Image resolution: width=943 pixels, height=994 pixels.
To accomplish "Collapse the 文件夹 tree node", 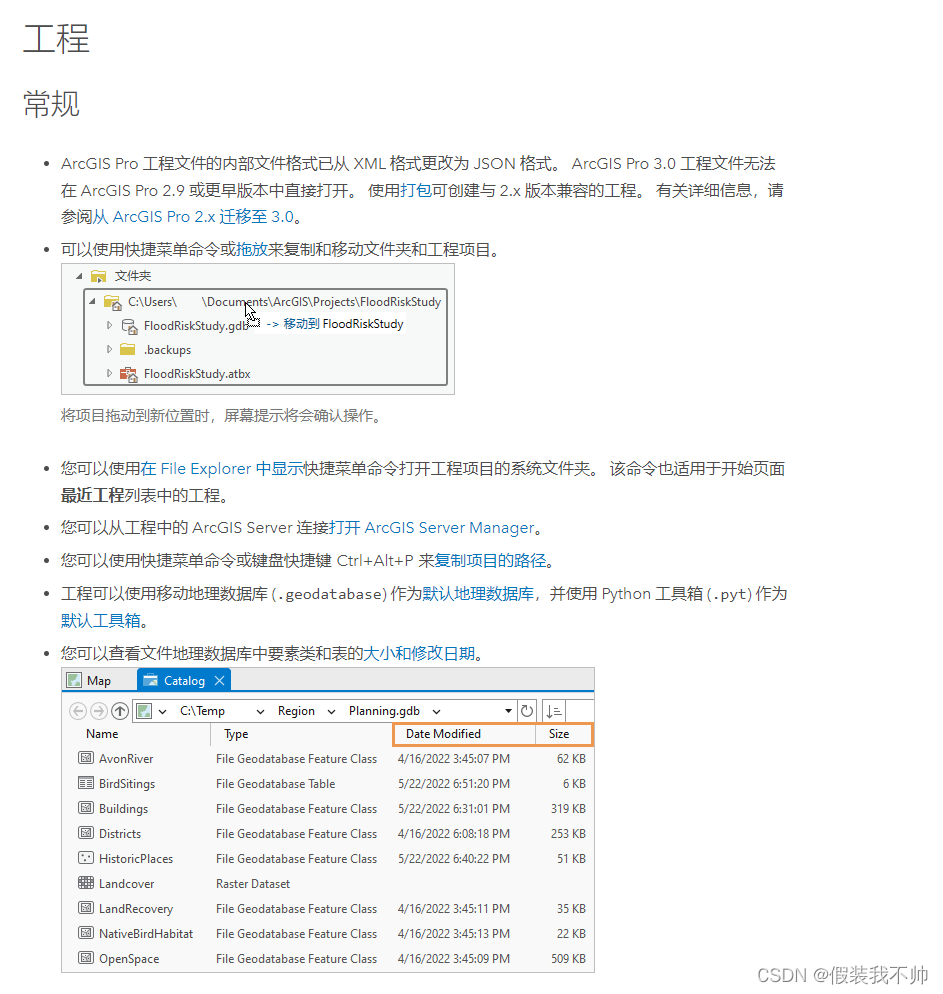I will pos(79,276).
